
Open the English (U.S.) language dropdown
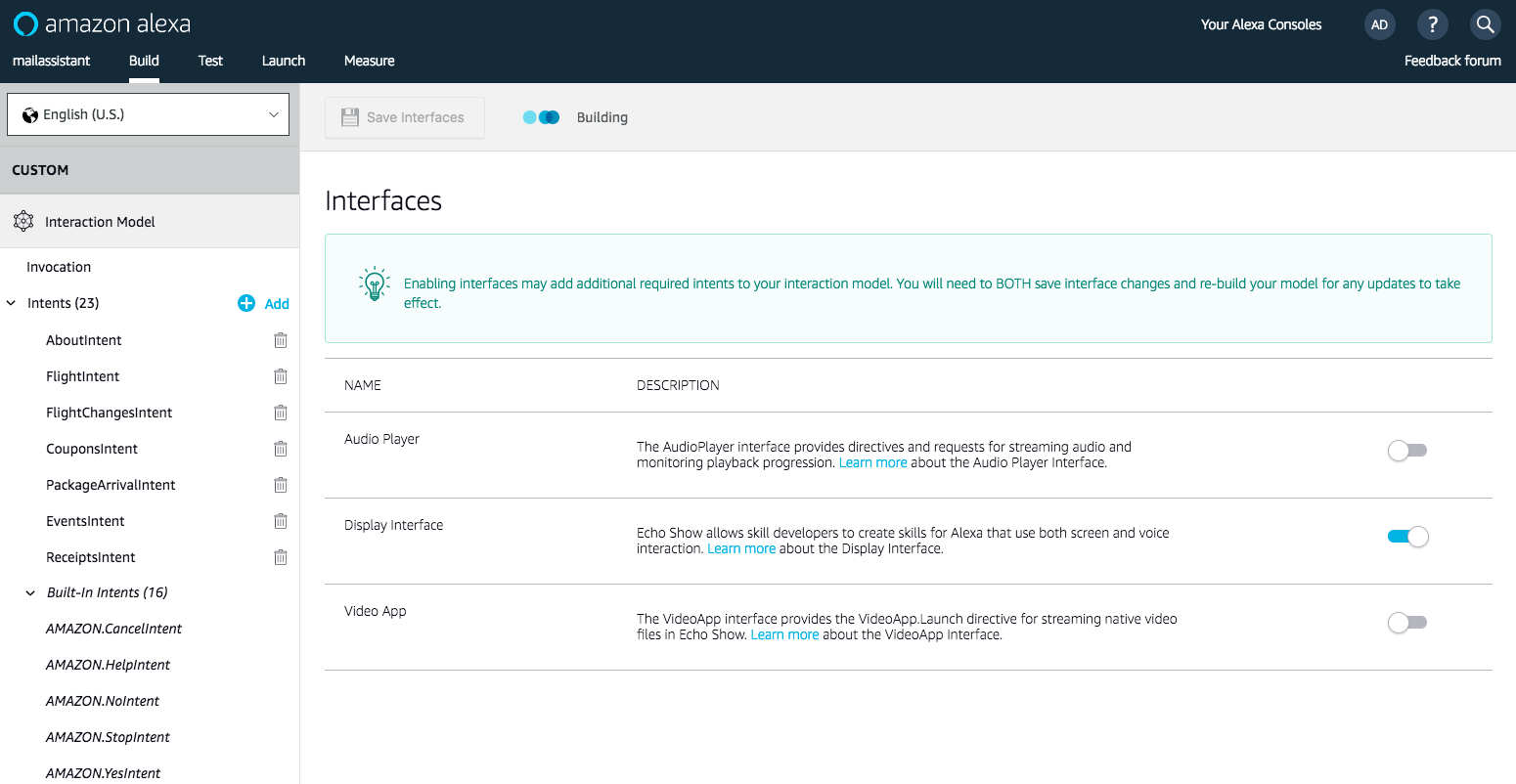(148, 114)
